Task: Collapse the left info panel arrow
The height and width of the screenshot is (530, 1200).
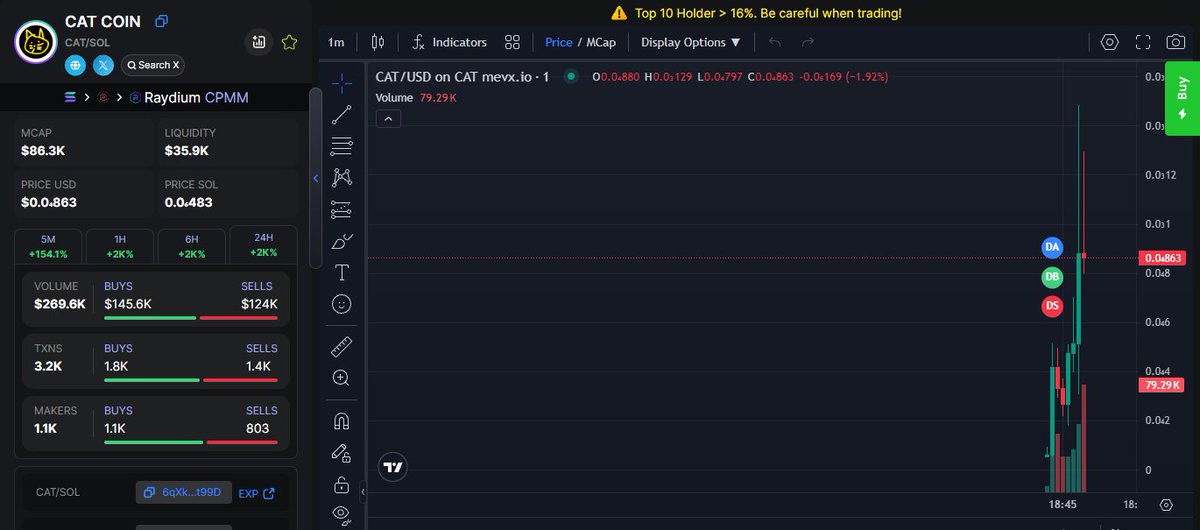Action: click(316, 178)
